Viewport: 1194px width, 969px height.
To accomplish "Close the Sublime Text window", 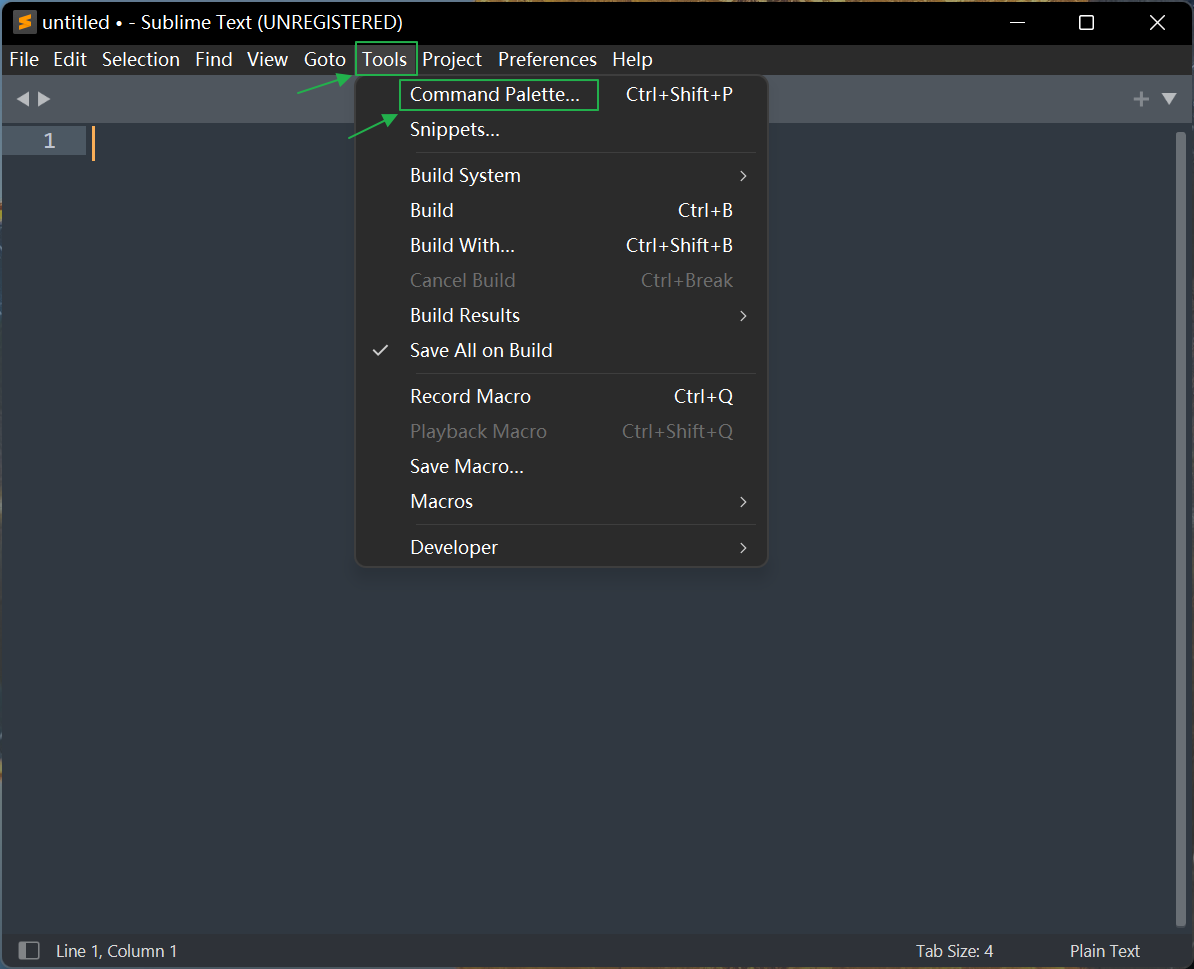I will [x=1157, y=22].
